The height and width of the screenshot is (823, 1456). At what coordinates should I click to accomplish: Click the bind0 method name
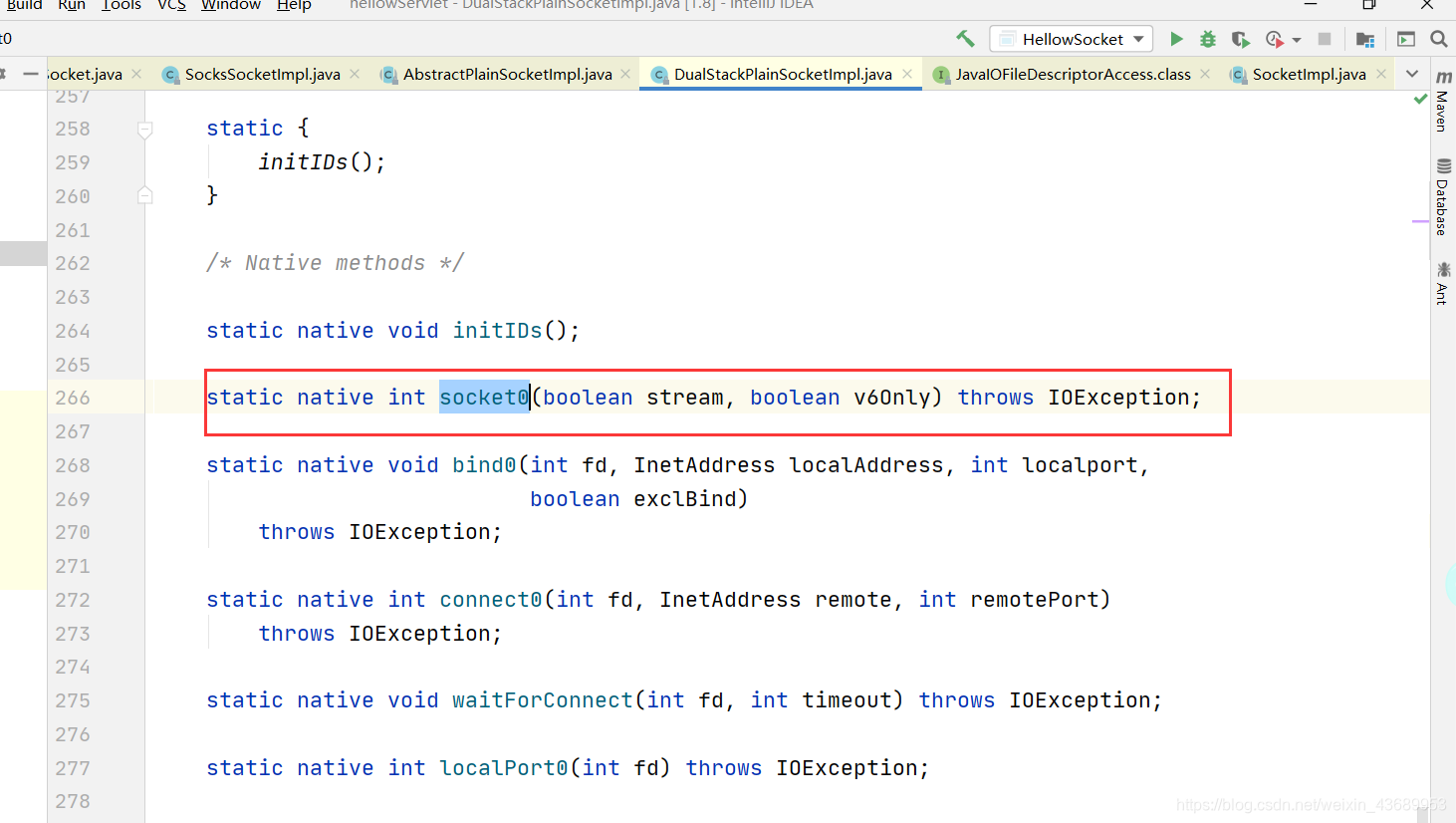(485, 465)
